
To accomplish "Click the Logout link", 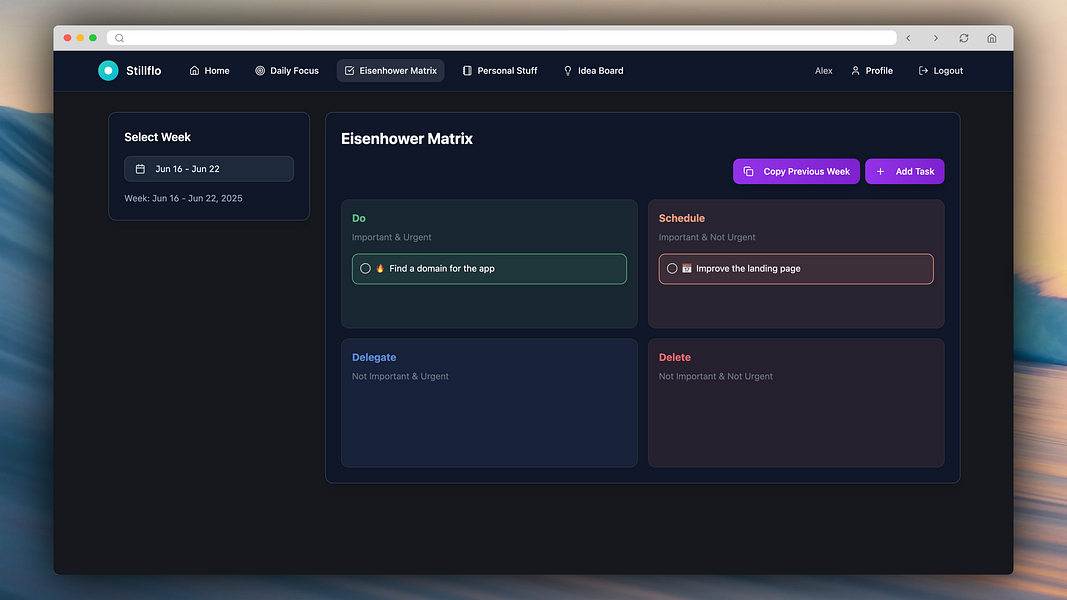I will tap(940, 71).
